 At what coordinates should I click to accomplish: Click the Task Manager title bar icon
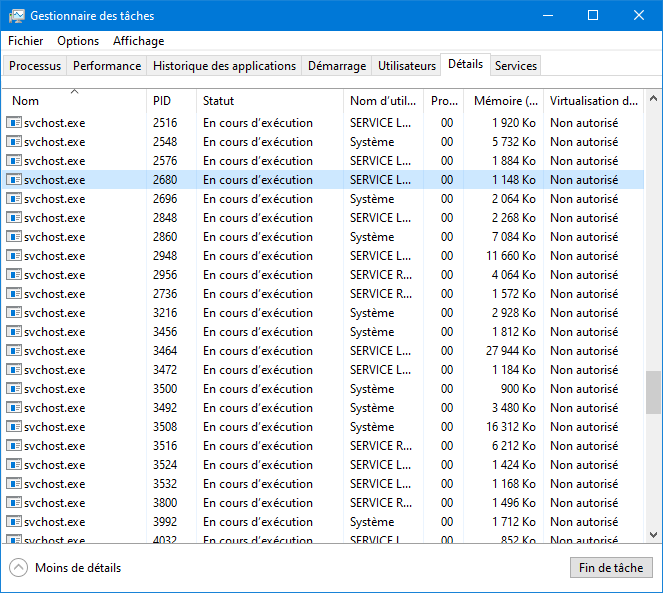17,16
